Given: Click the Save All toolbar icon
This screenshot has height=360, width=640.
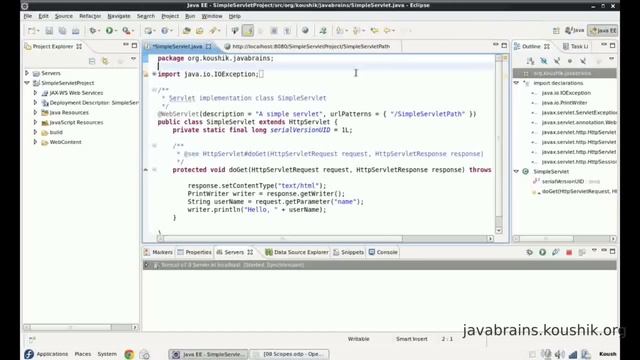Looking at the screenshot, I should coord(62,31).
